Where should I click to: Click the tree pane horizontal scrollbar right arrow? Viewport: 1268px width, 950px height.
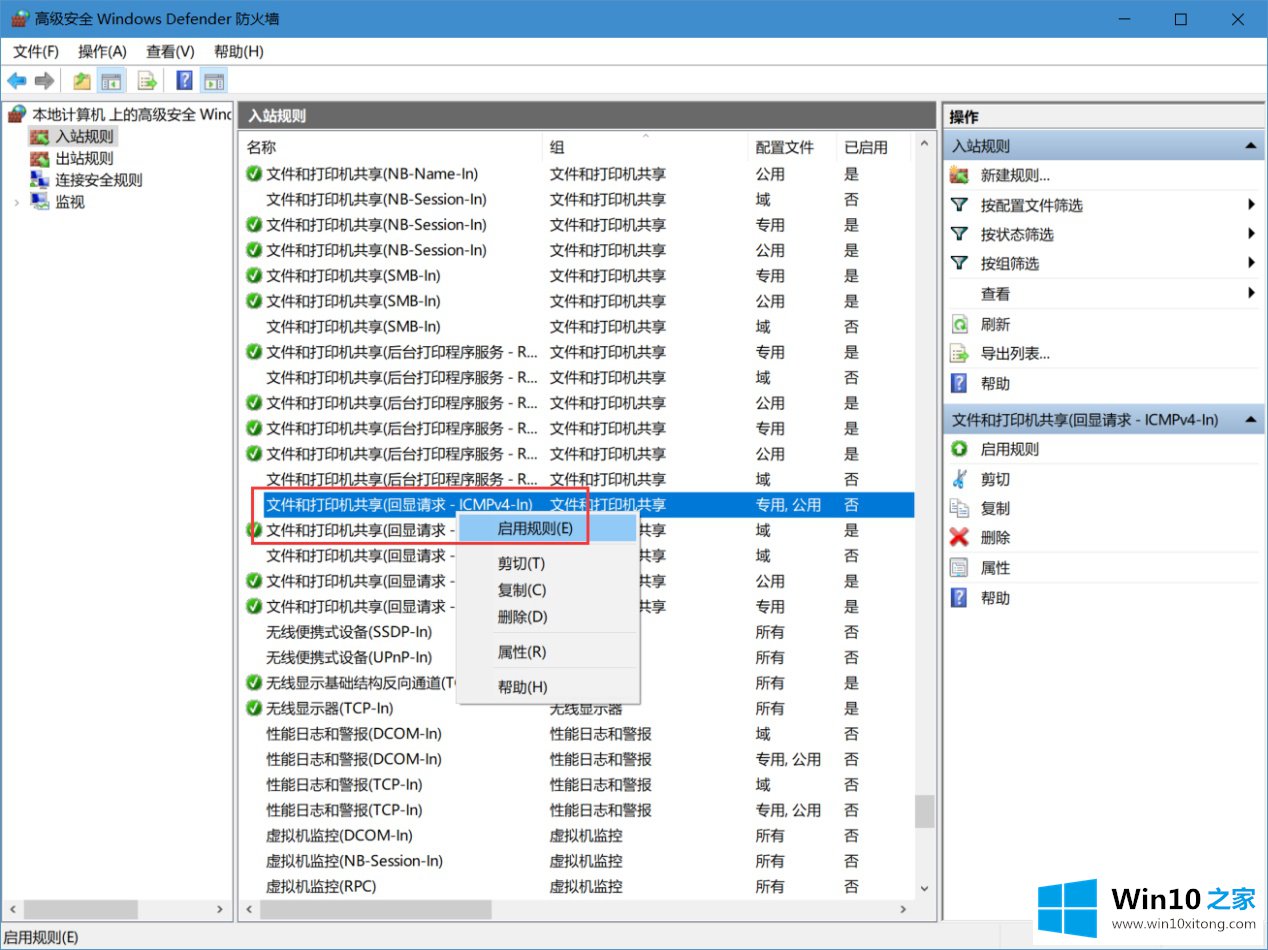221,909
